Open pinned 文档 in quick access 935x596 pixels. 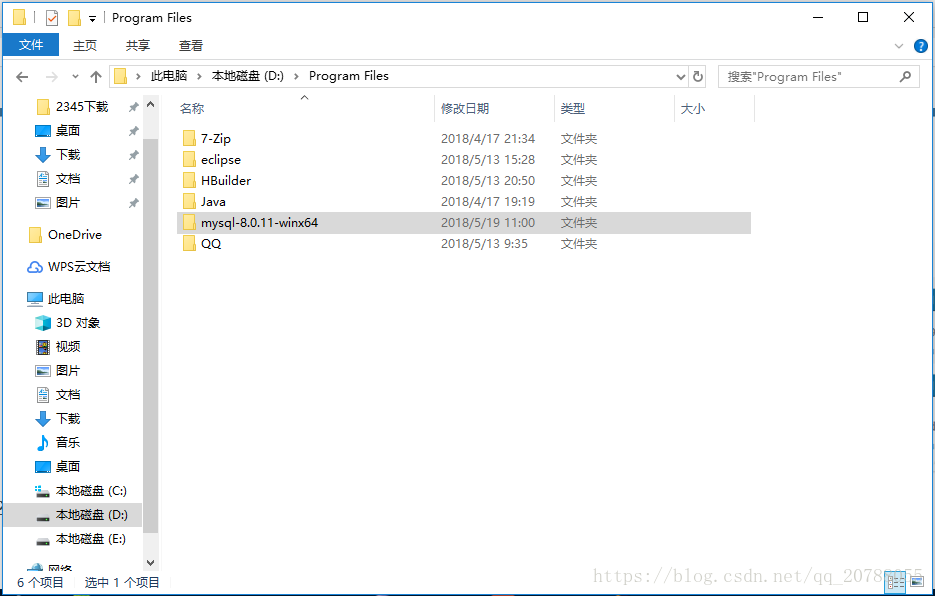(67, 178)
